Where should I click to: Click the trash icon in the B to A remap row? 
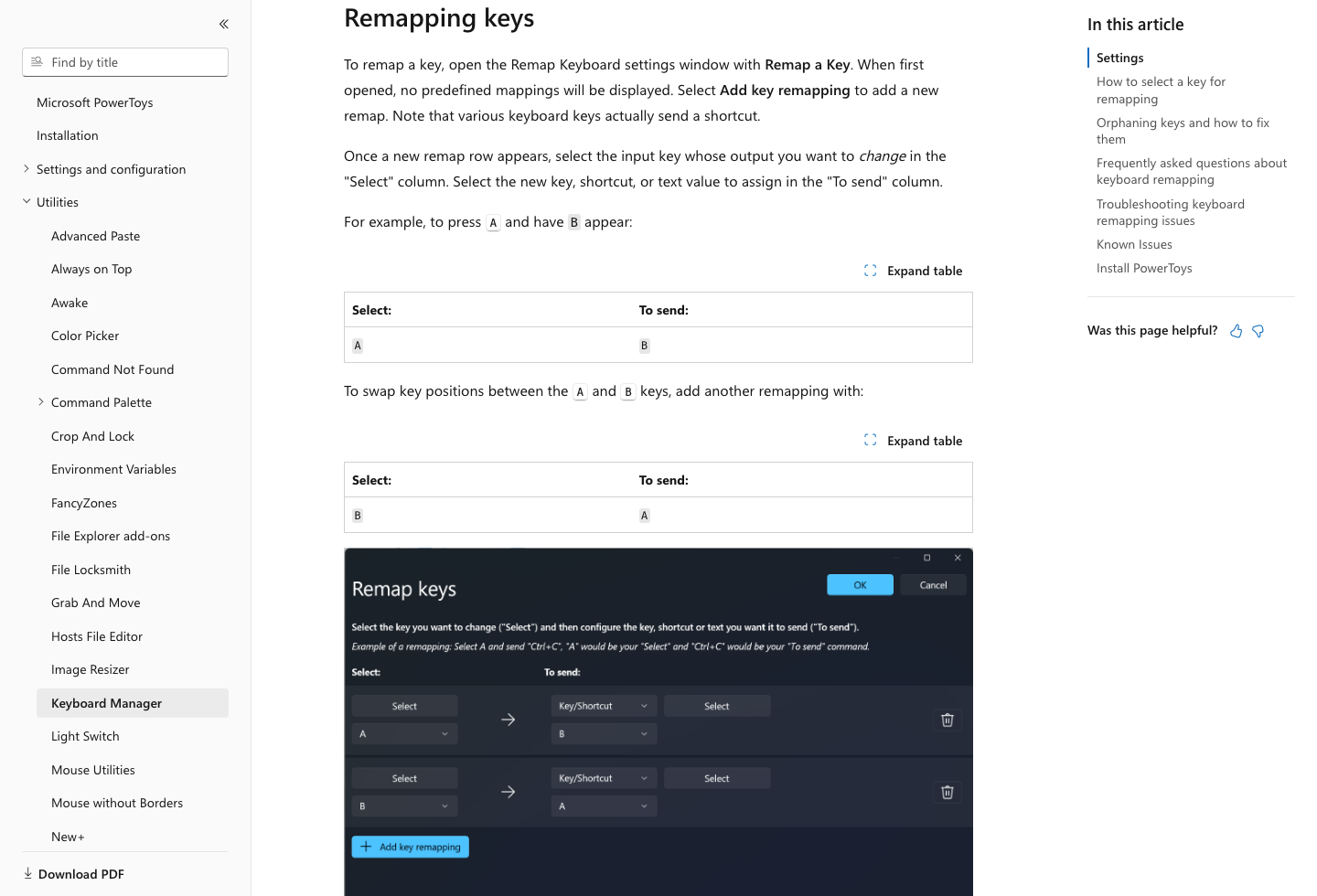pyautogui.click(x=948, y=792)
